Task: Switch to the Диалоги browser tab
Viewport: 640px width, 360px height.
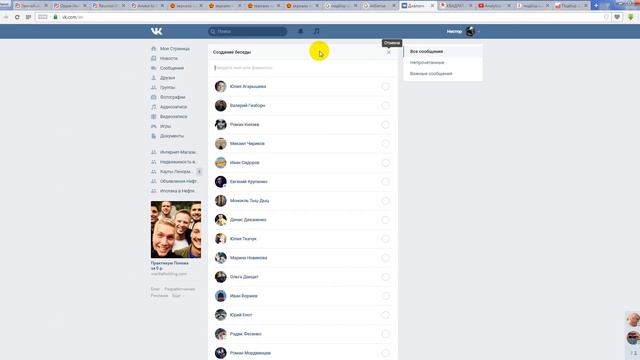Action: click(417, 6)
